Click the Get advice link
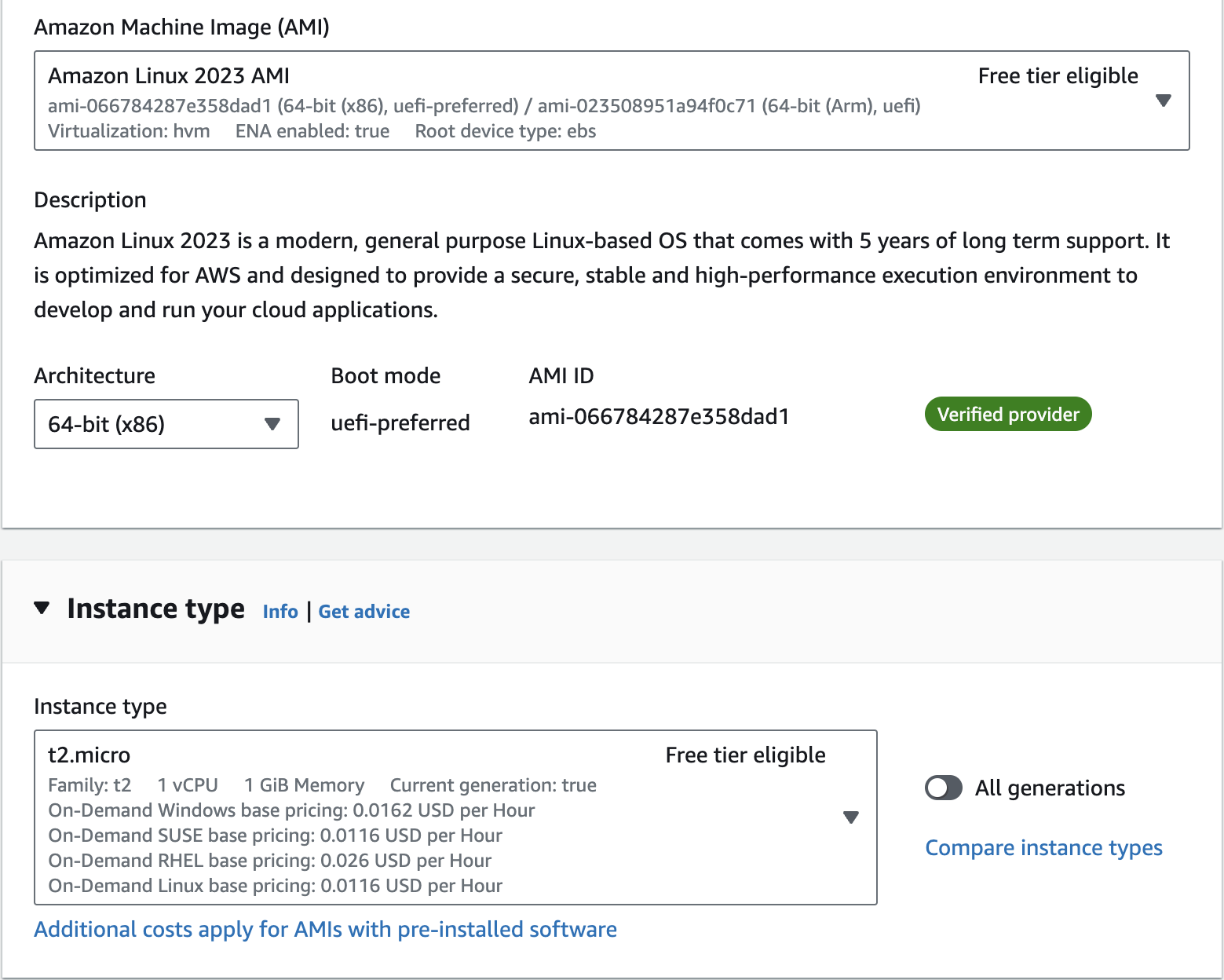1224x980 pixels. click(x=364, y=612)
